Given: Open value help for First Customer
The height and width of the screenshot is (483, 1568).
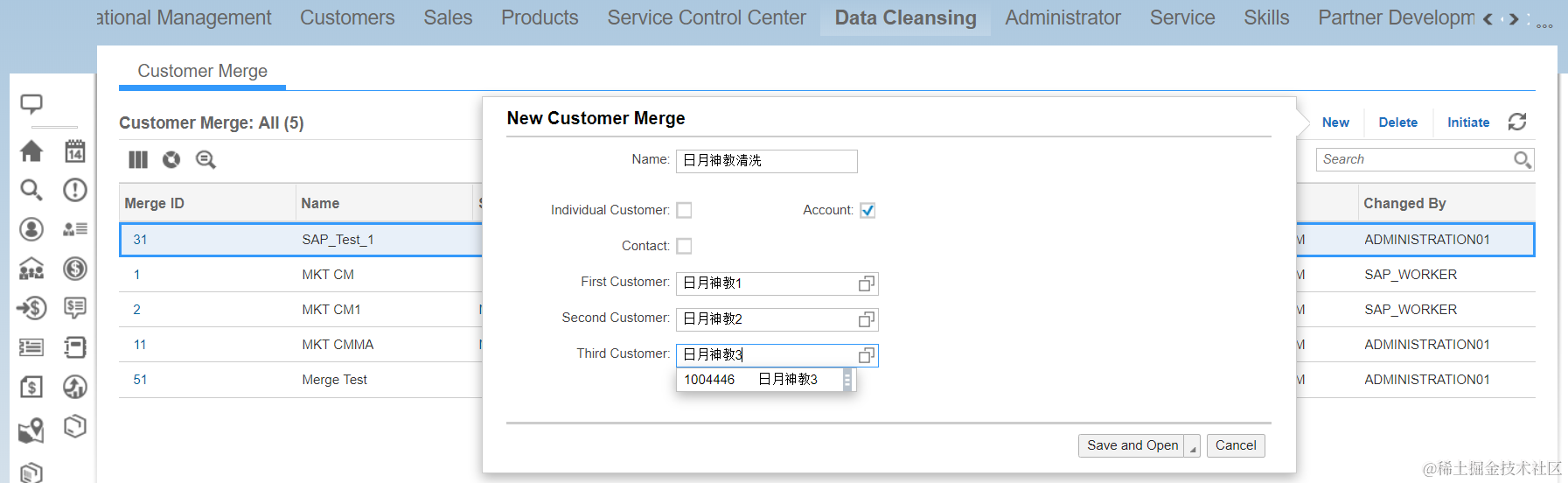Looking at the screenshot, I should pyautogui.click(x=866, y=283).
